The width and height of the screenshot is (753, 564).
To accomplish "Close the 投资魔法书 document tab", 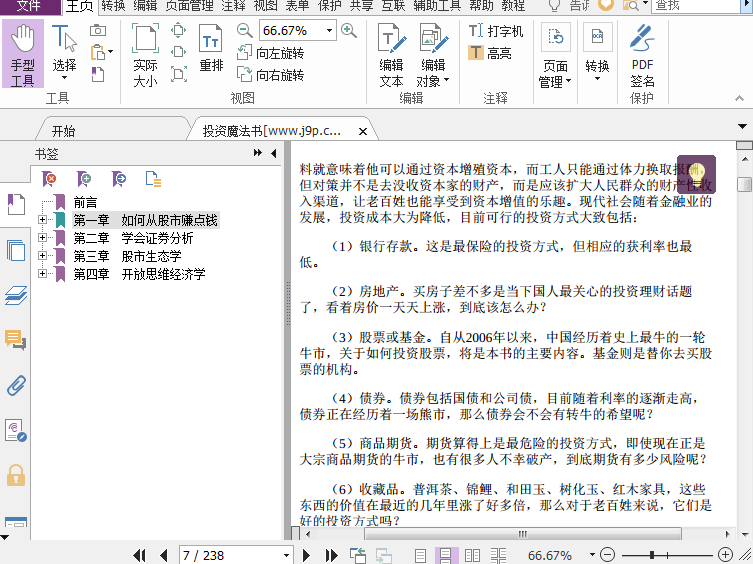I will tap(363, 131).
